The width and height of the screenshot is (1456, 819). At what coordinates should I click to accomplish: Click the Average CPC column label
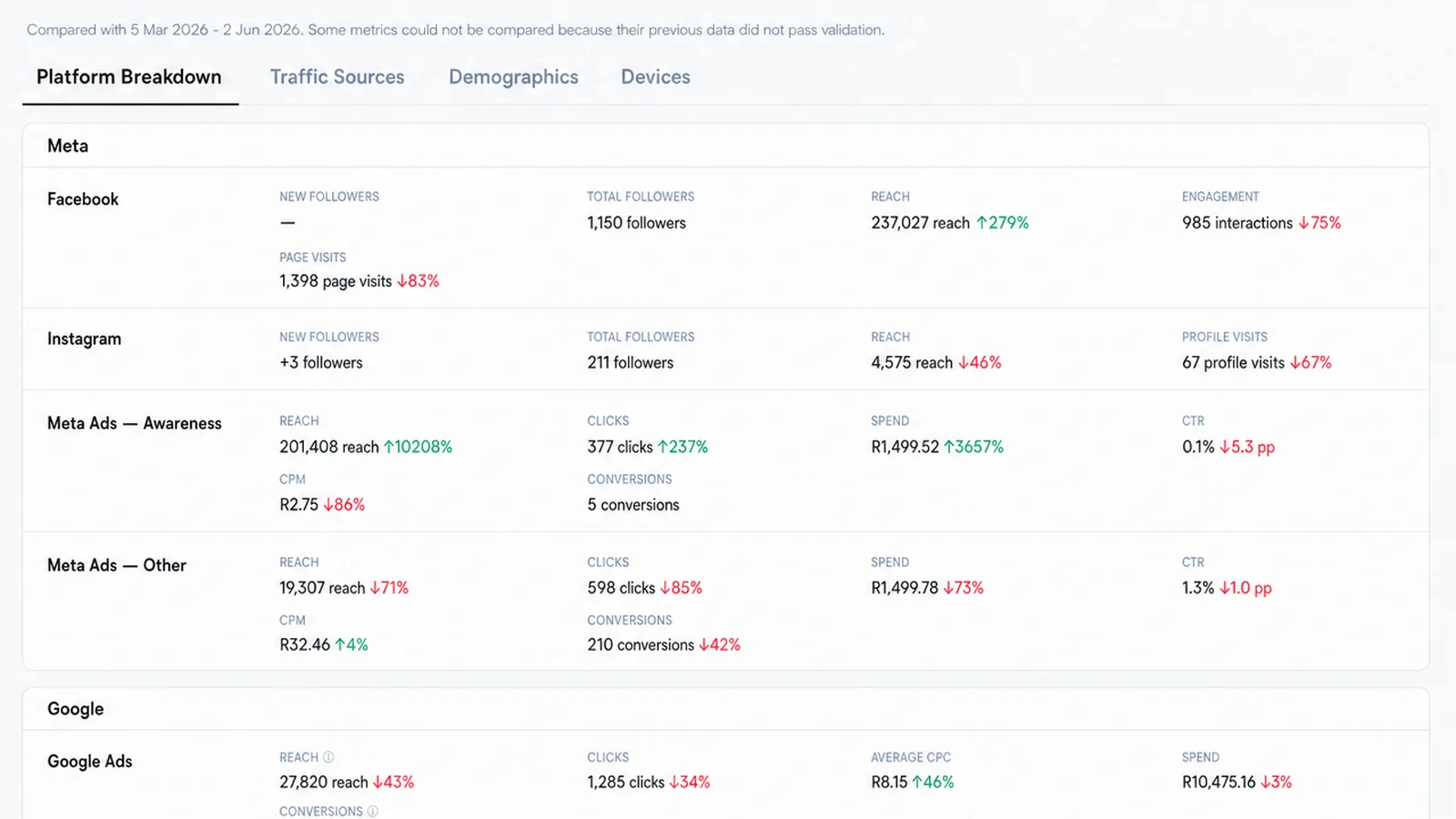911,757
